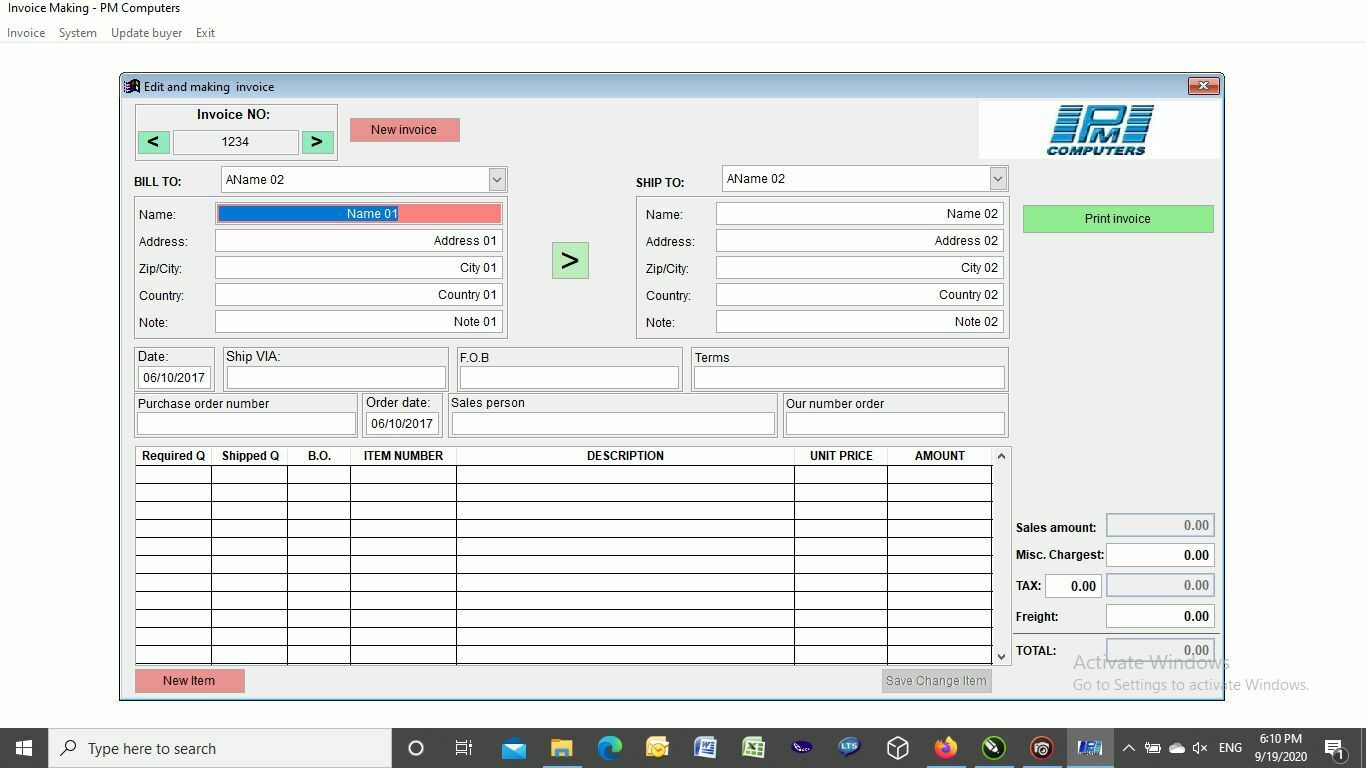Go to the previous invoice number
Image resolution: width=1366 pixels, height=768 pixels.
tap(153, 142)
